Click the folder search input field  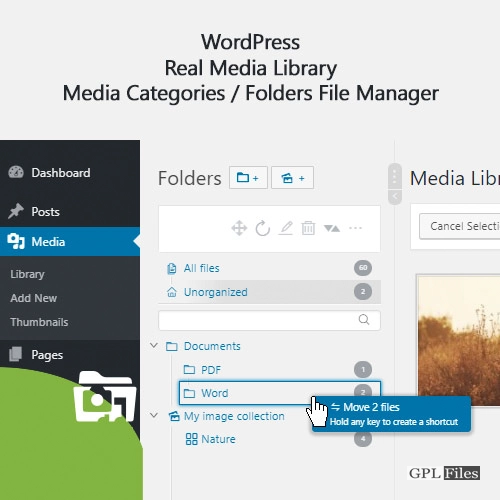click(269, 320)
